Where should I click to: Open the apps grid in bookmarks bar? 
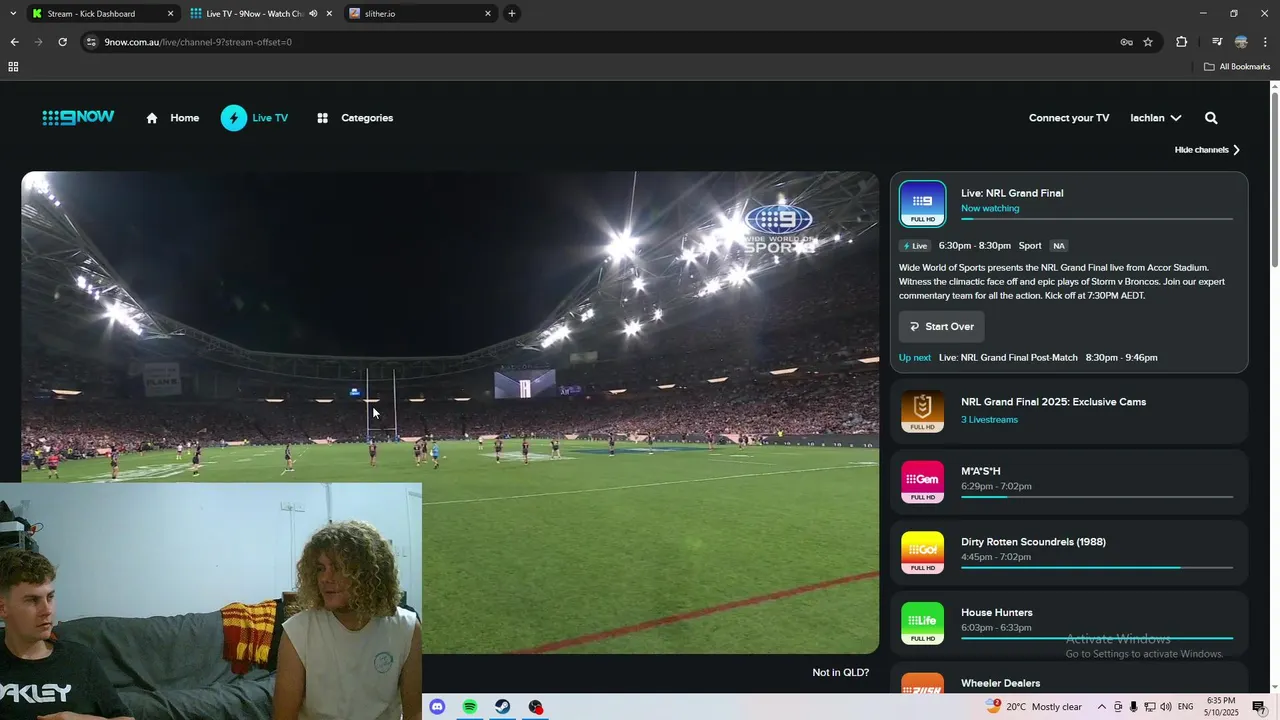(x=13, y=67)
